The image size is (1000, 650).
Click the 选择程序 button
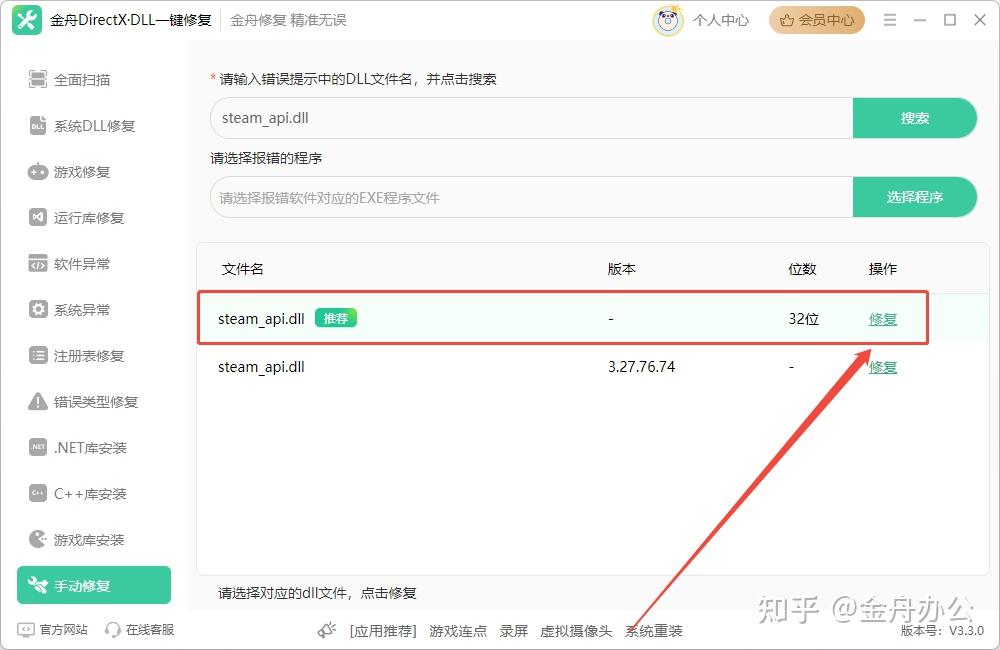click(x=915, y=197)
